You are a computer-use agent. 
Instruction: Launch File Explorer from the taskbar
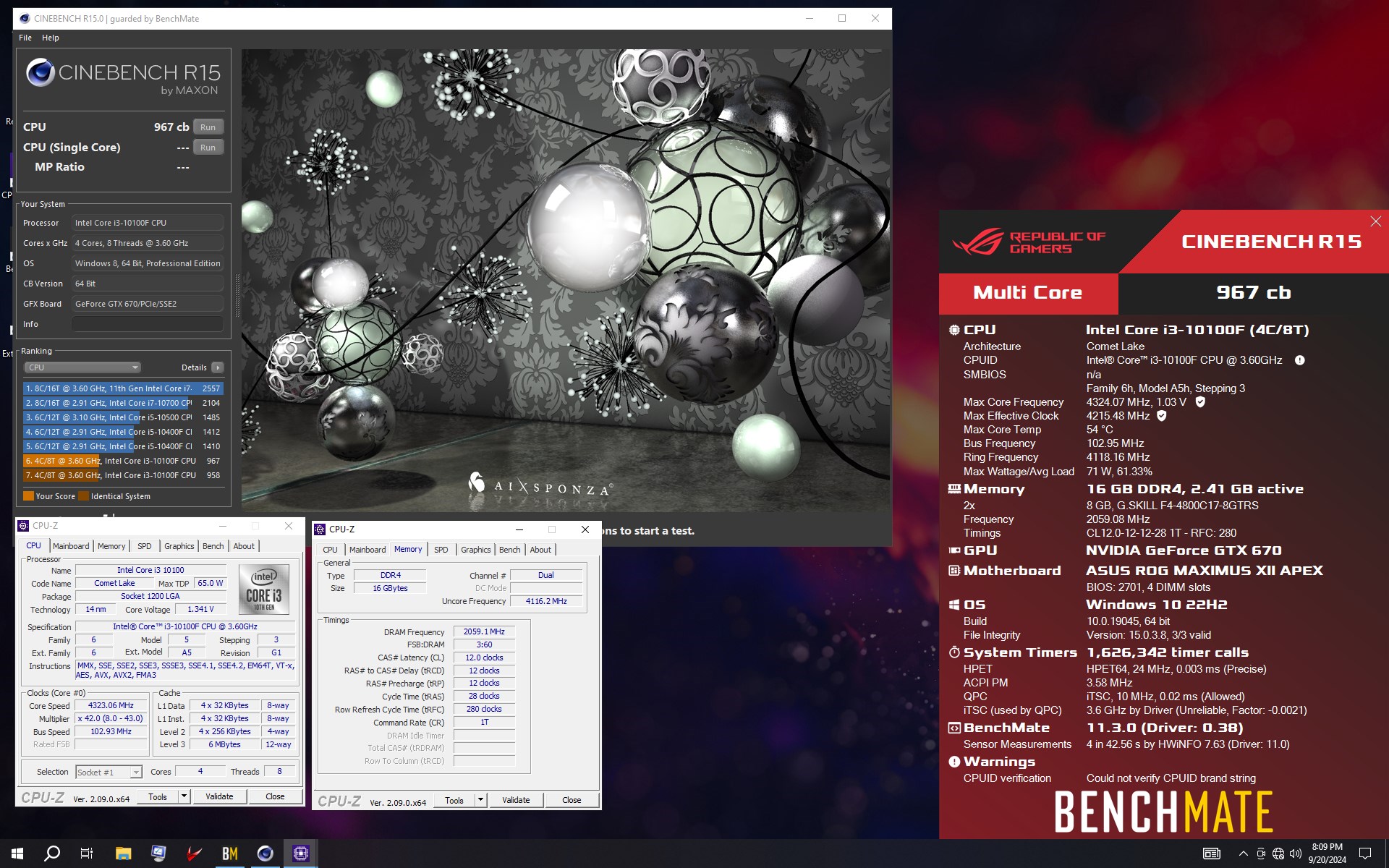(123, 854)
